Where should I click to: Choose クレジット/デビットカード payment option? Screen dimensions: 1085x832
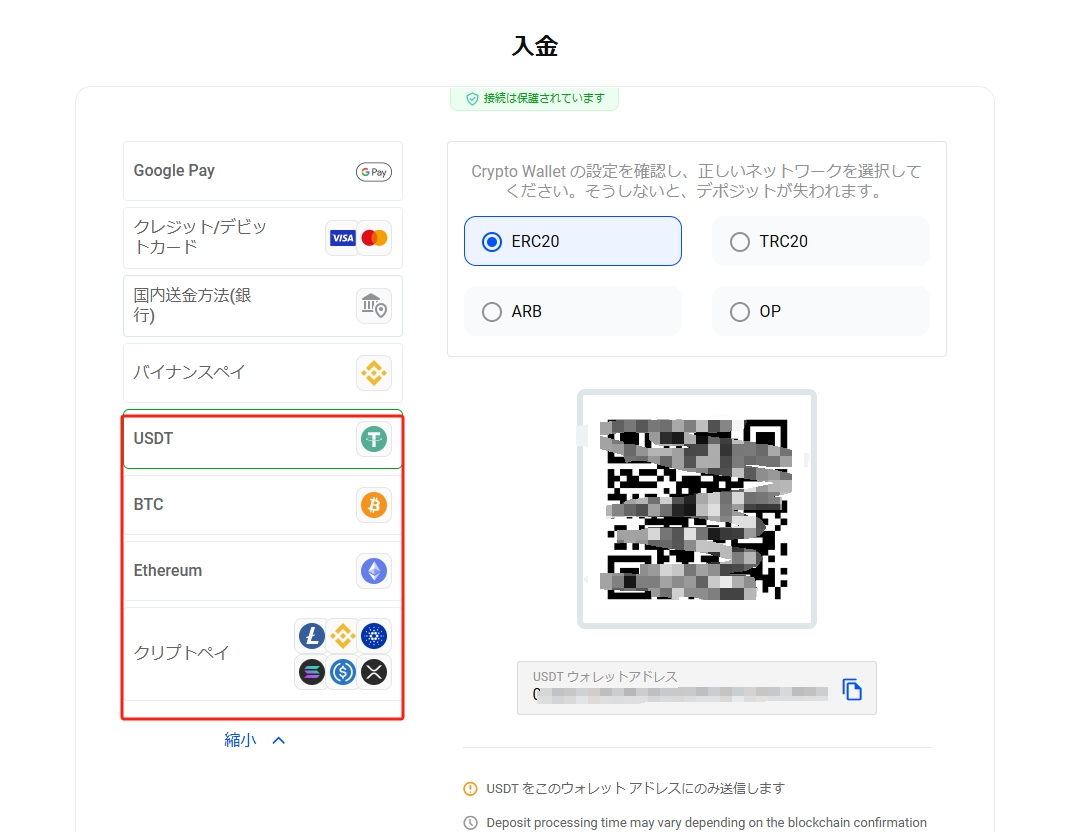pyautogui.click(x=200, y=238)
